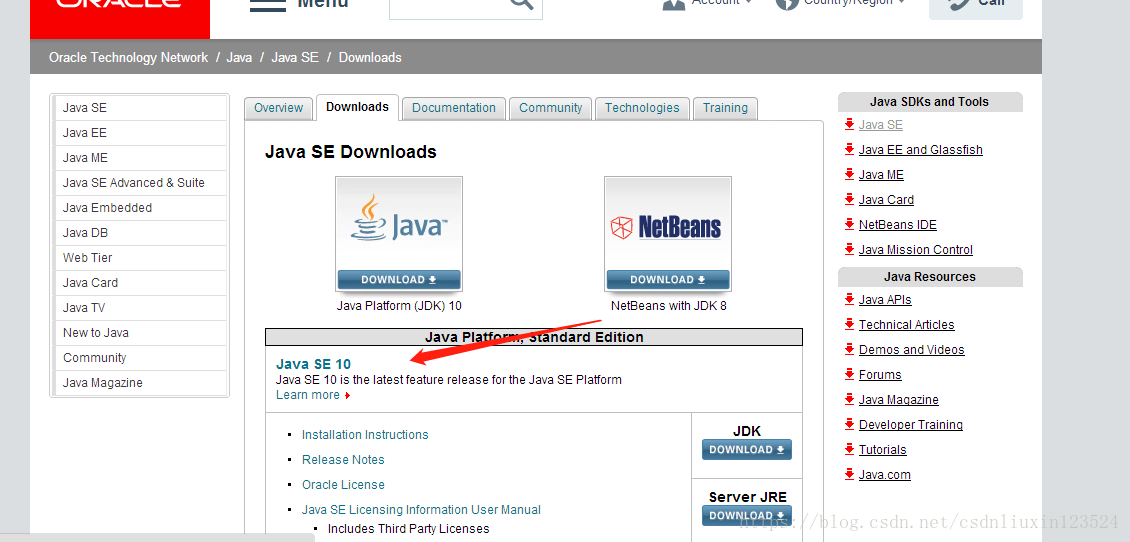The width and height of the screenshot is (1130, 542).
Task: Select Web Tier in sidebar
Action: click(141, 258)
